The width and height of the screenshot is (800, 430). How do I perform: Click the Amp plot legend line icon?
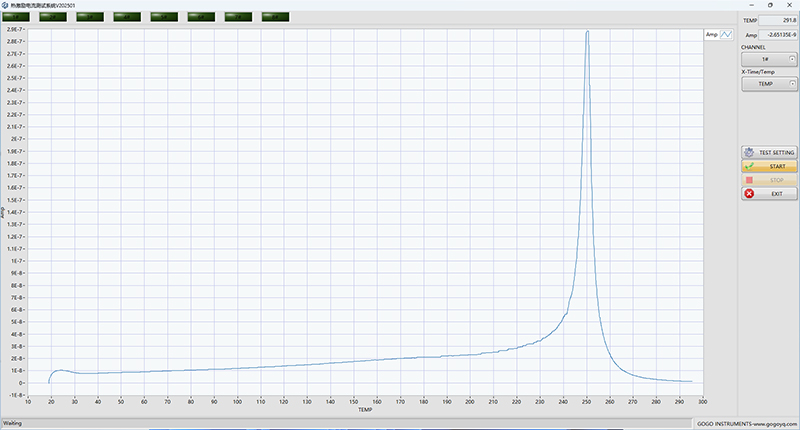727,34
